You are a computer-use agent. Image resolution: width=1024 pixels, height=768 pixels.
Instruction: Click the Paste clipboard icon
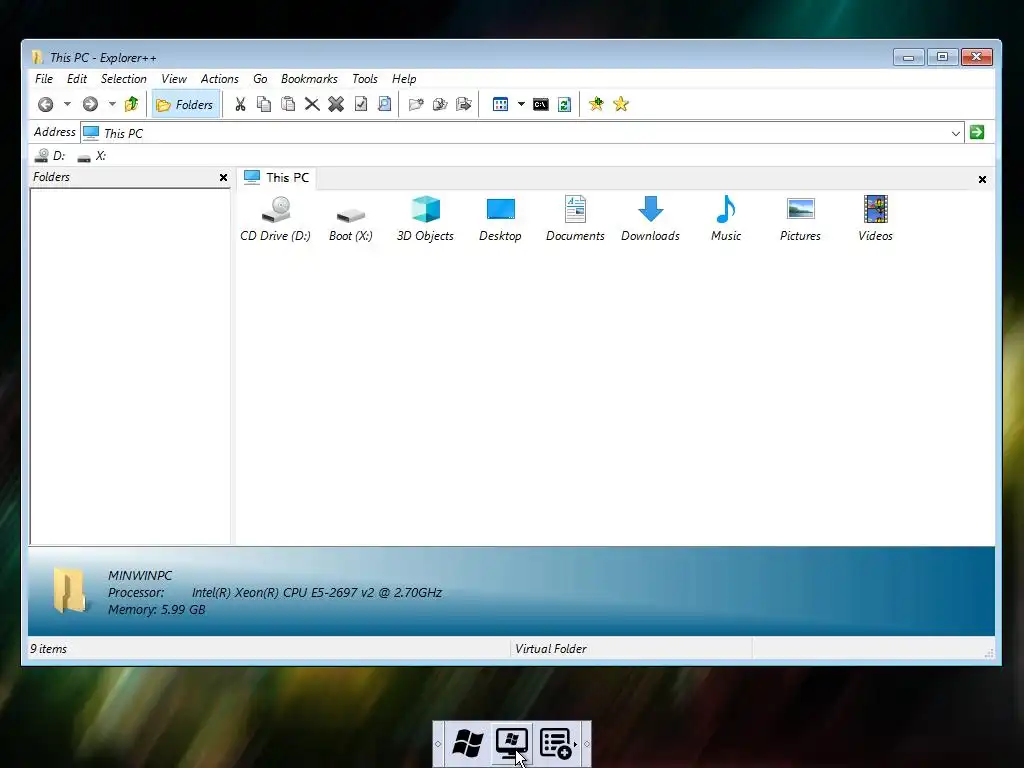[288, 104]
